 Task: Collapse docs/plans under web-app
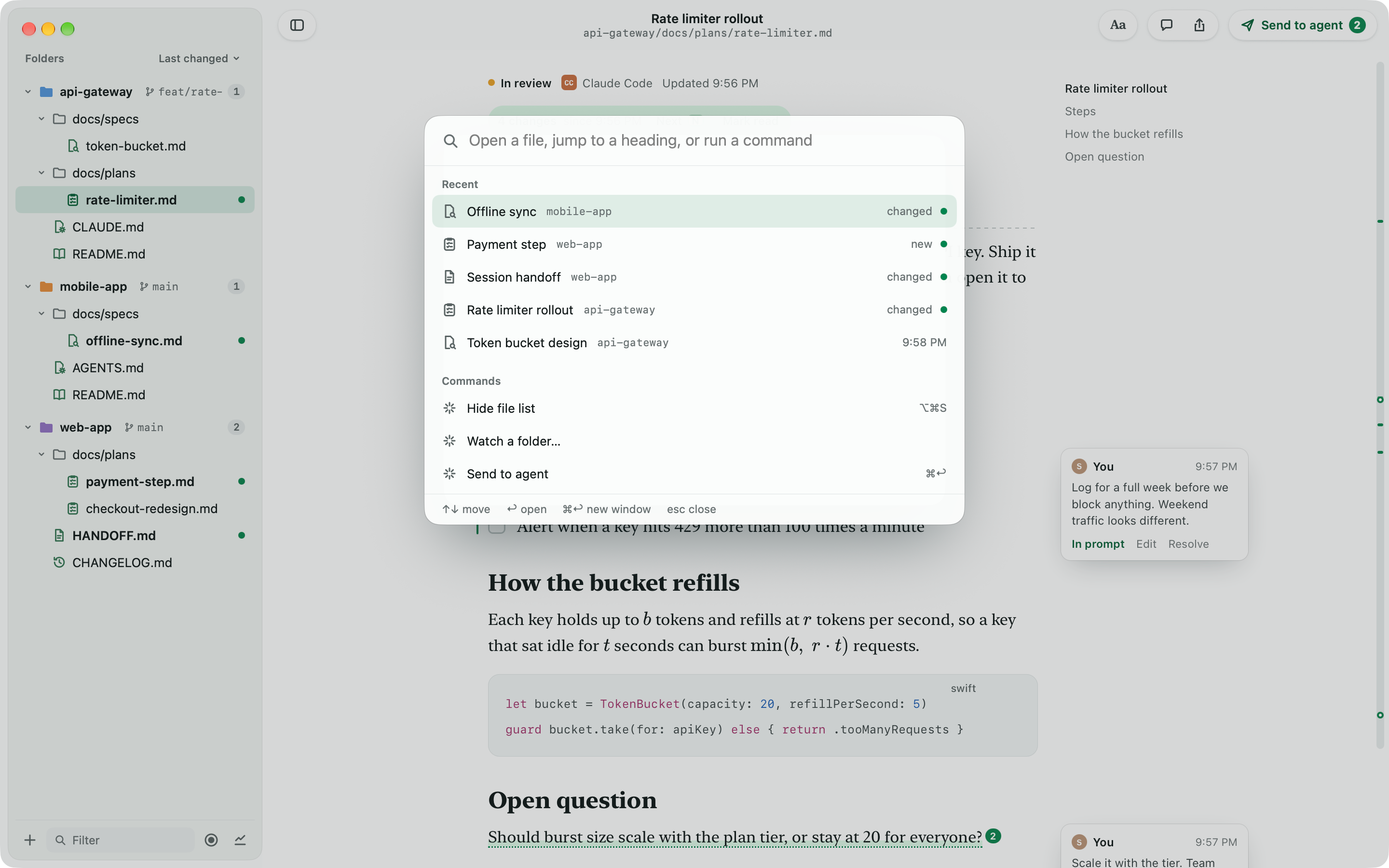(41, 455)
